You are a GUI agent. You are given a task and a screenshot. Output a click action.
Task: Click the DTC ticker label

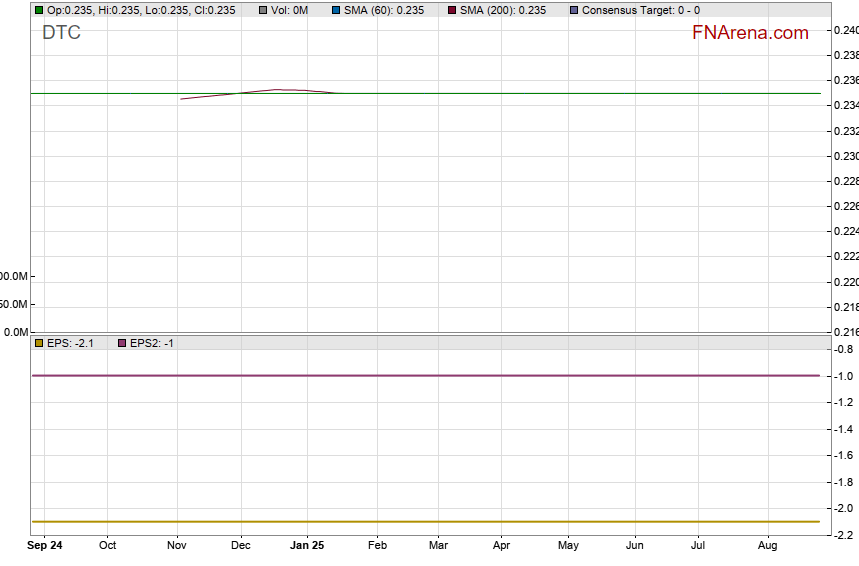[61, 33]
